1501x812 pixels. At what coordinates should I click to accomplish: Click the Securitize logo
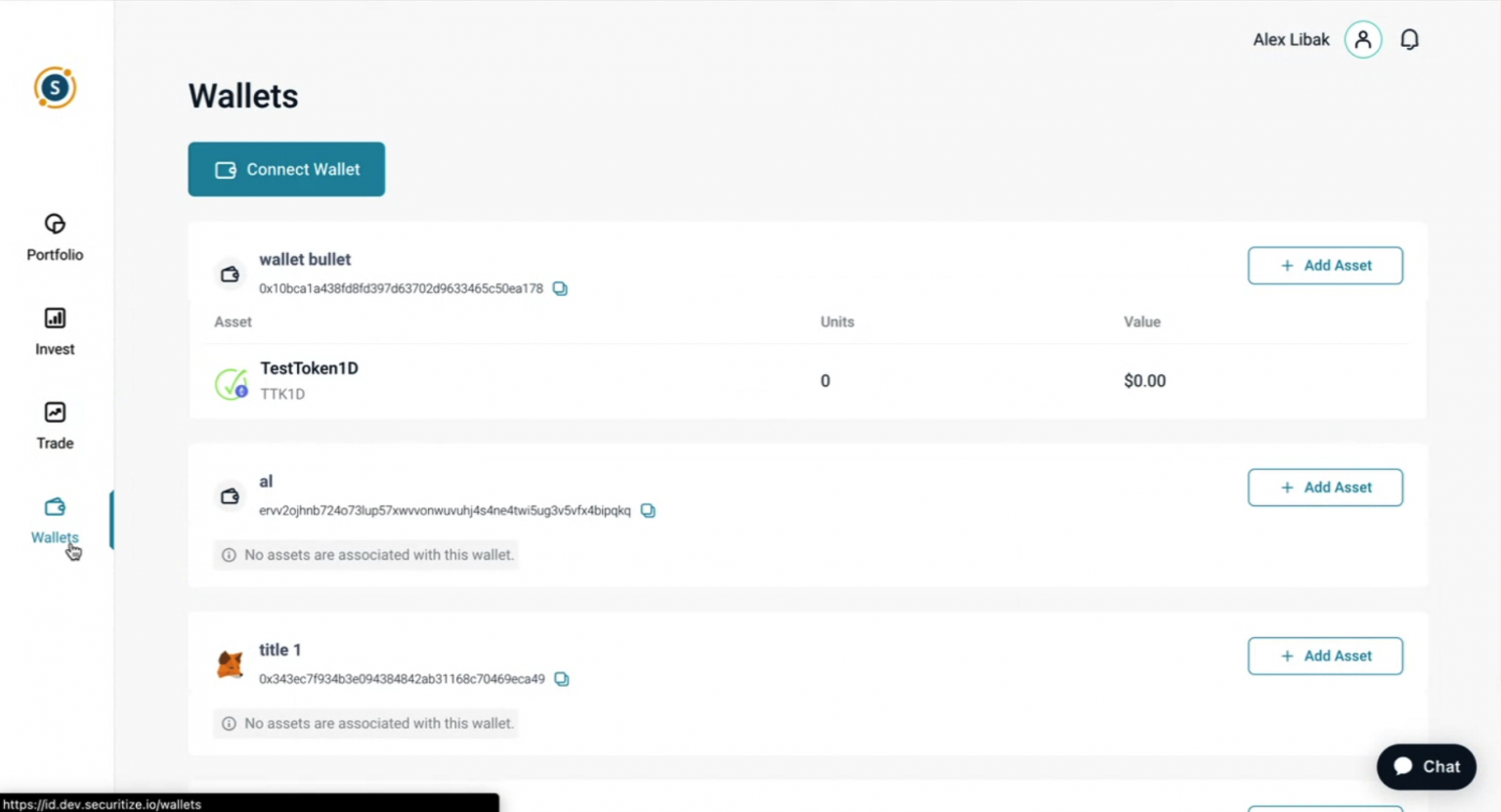(x=55, y=87)
